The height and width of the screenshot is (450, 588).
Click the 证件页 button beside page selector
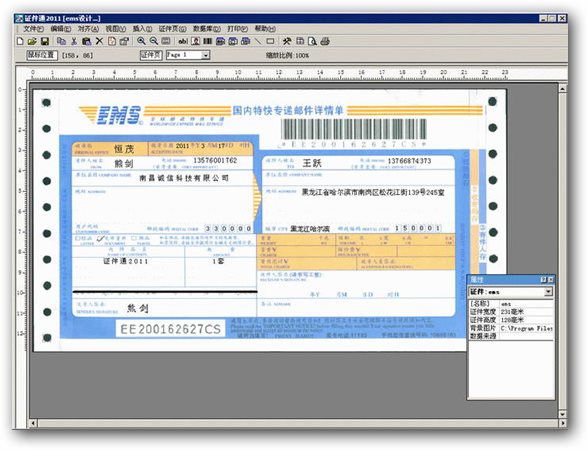[151, 55]
